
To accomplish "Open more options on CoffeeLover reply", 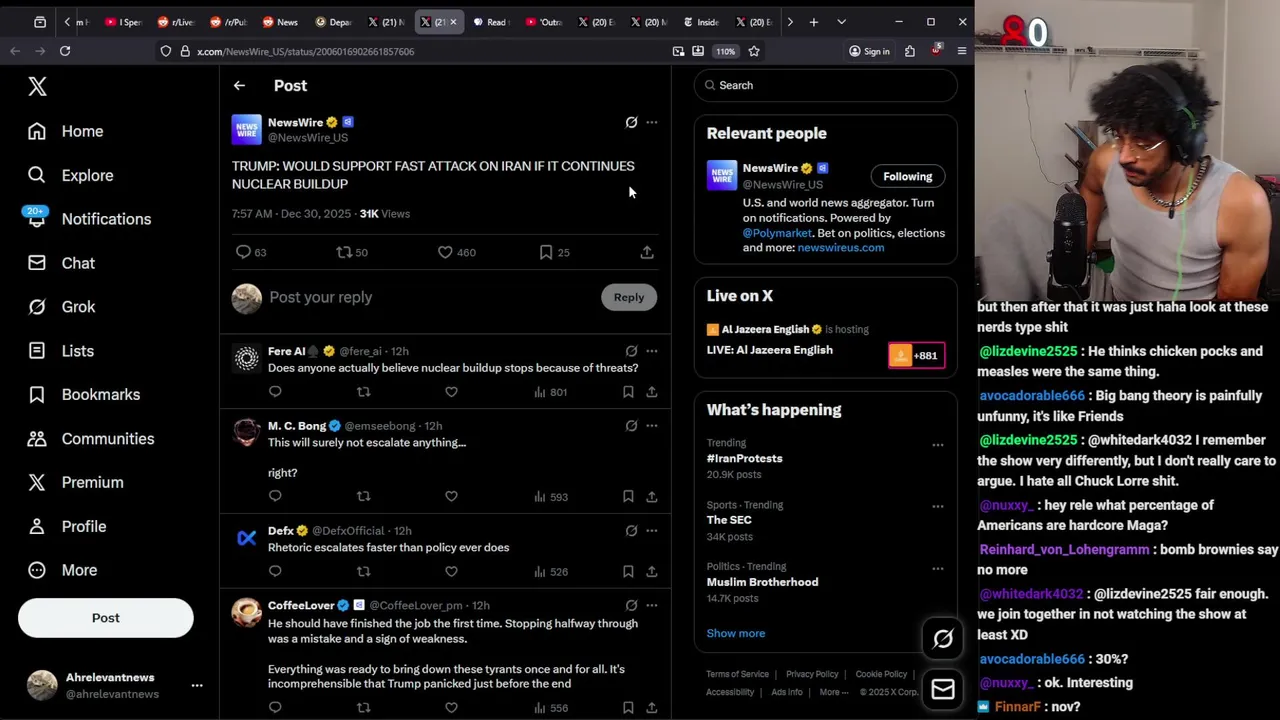I will click(652, 605).
